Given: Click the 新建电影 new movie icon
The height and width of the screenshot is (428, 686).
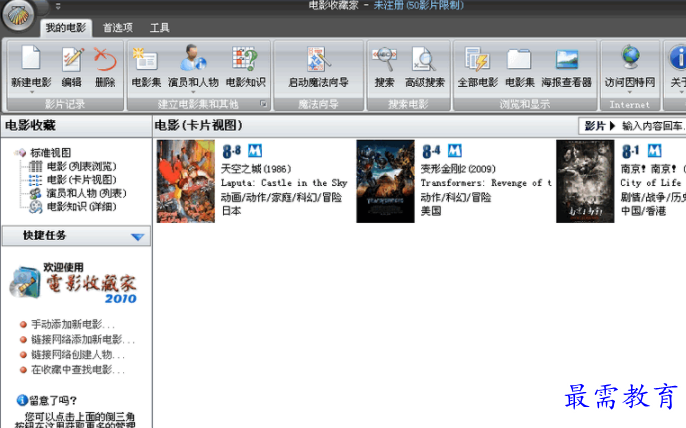Looking at the screenshot, I should coord(31,58).
